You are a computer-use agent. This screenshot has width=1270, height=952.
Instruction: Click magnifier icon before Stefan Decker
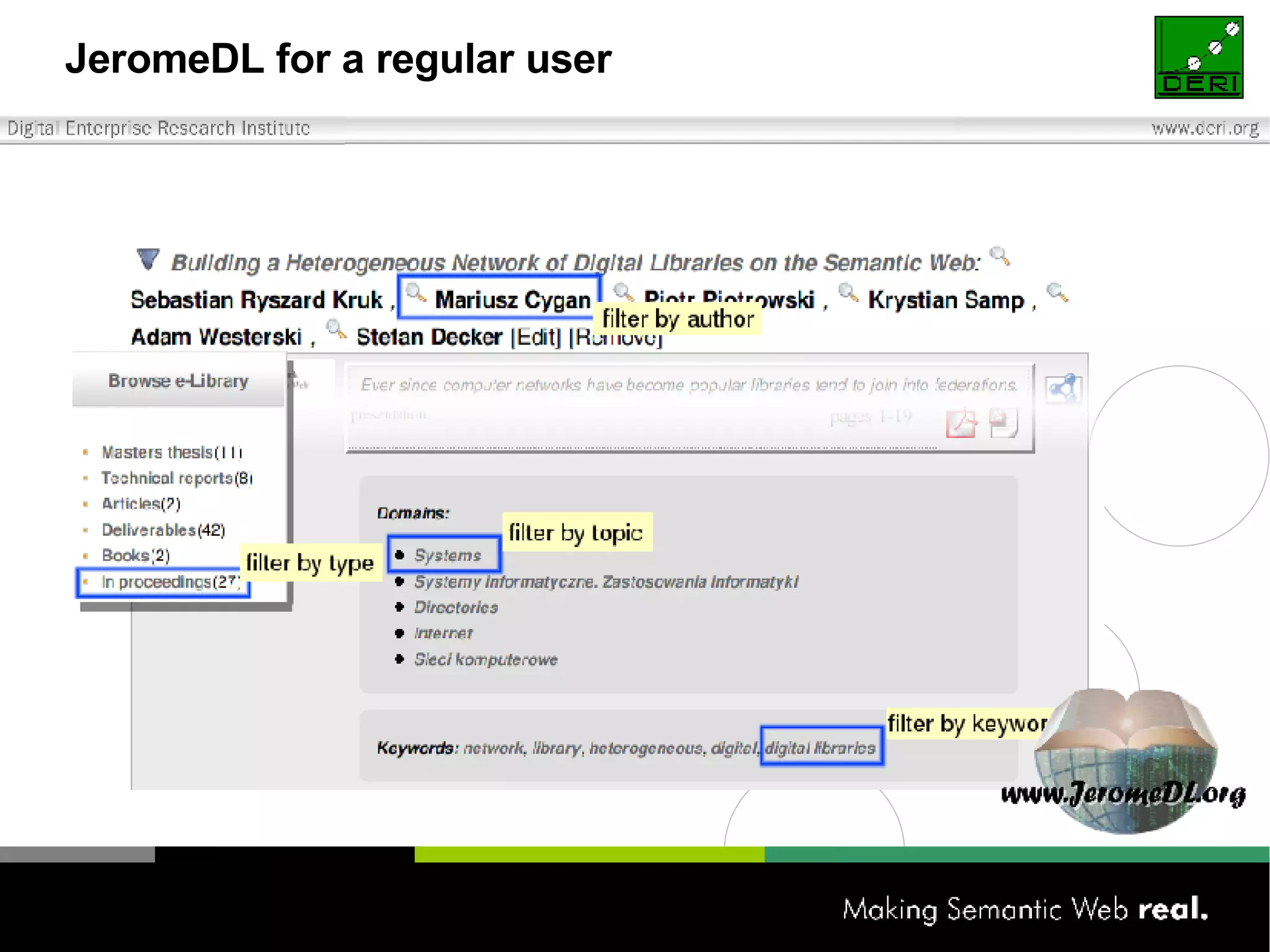[x=335, y=329]
